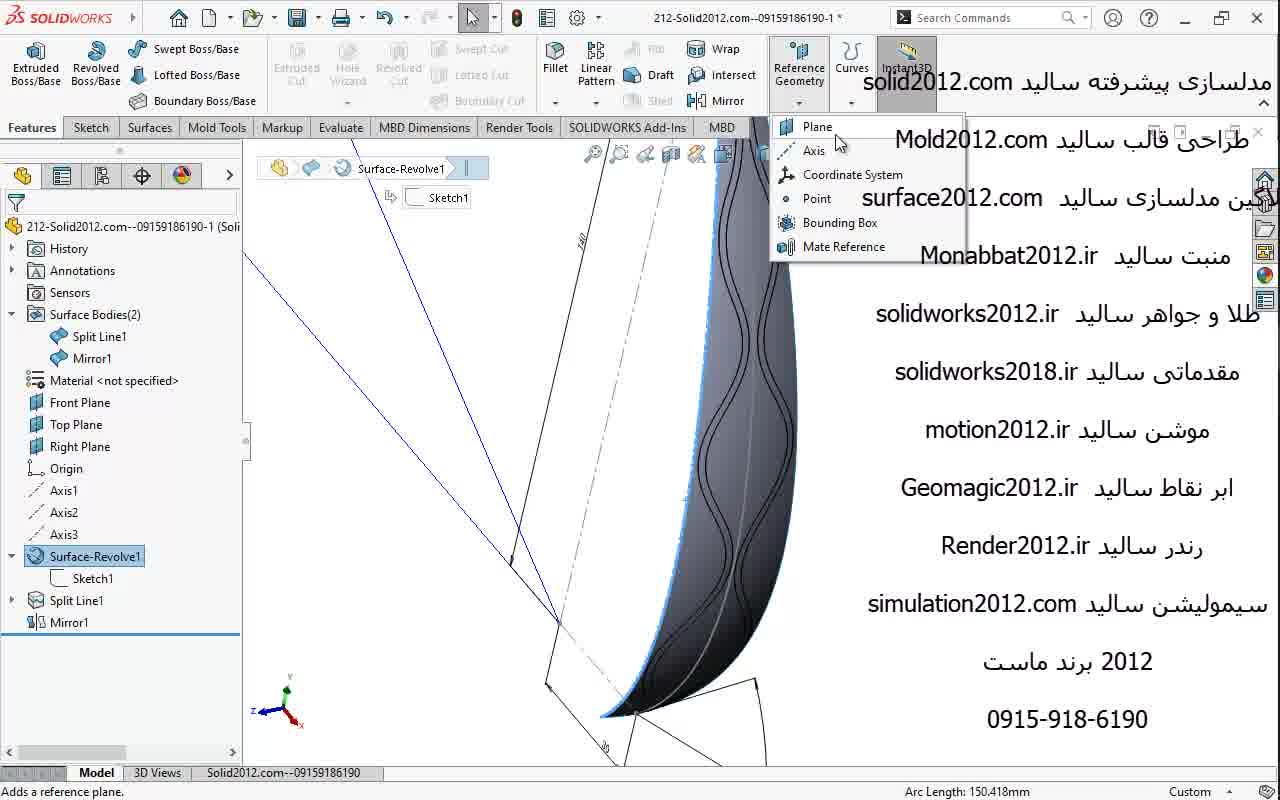
Task: Expand the History tree node
Action: [x=12, y=249]
